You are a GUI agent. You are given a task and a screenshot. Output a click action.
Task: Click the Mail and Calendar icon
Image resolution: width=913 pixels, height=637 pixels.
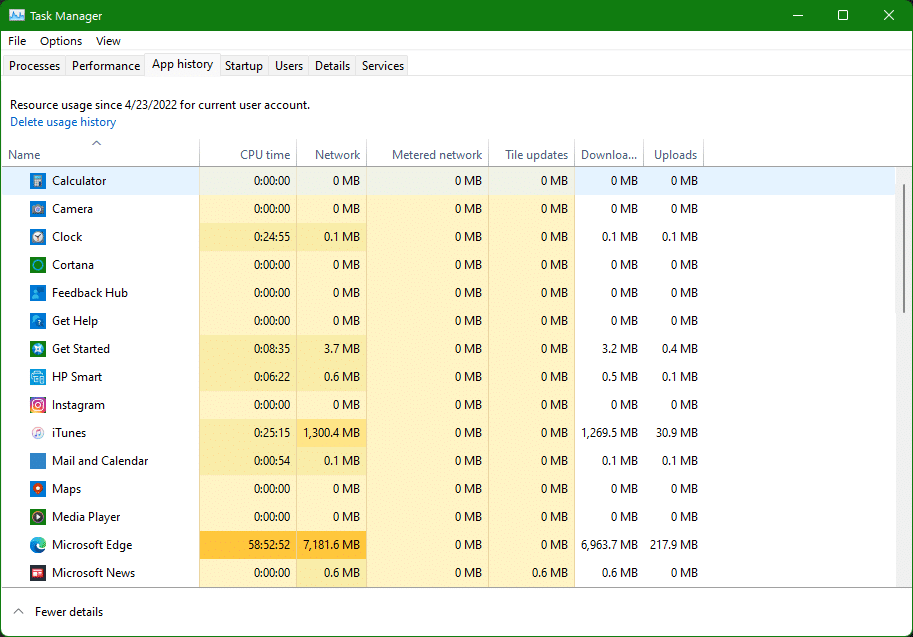(x=38, y=461)
